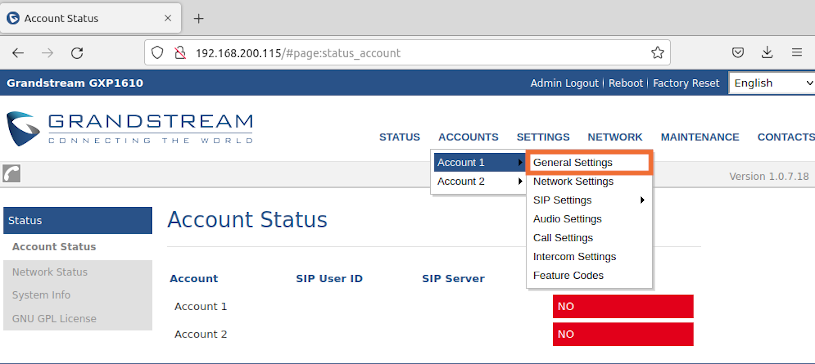815x364 pixels.
Task: Click the Grandstream logo
Action: point(129,128)
